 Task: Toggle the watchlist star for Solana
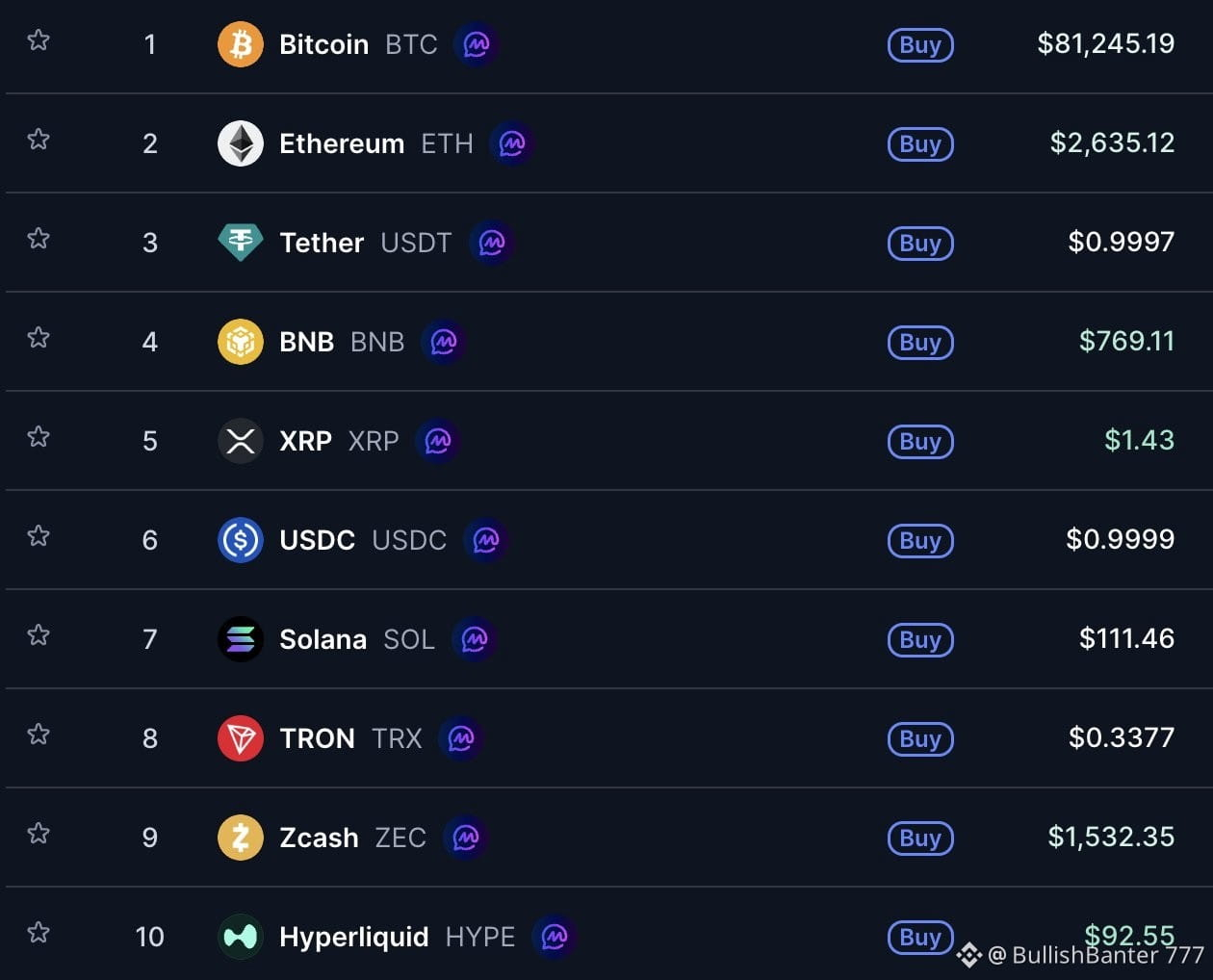pos(39,635)
